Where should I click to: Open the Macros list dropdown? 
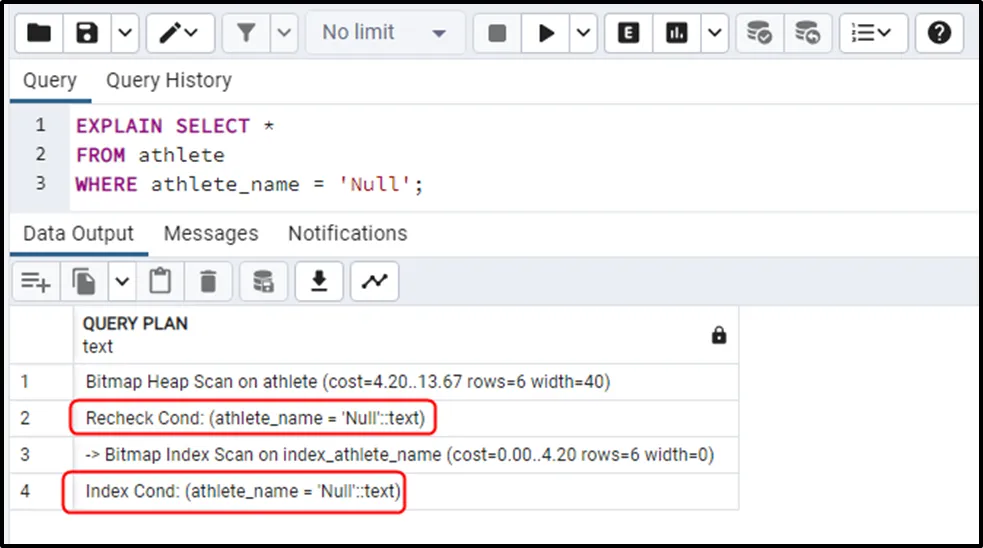(x=872, y=33)
